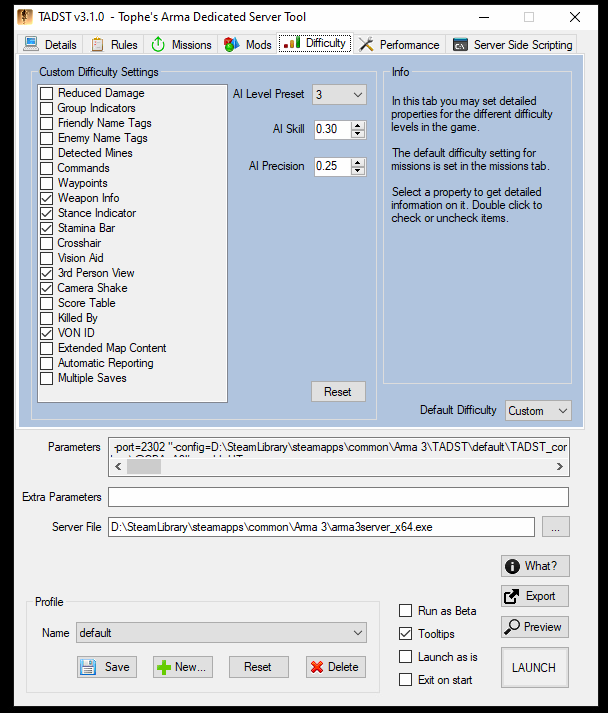This screenshot has height=713, width=608.
Task: Open the Mods tab
Action: (247, 45)
